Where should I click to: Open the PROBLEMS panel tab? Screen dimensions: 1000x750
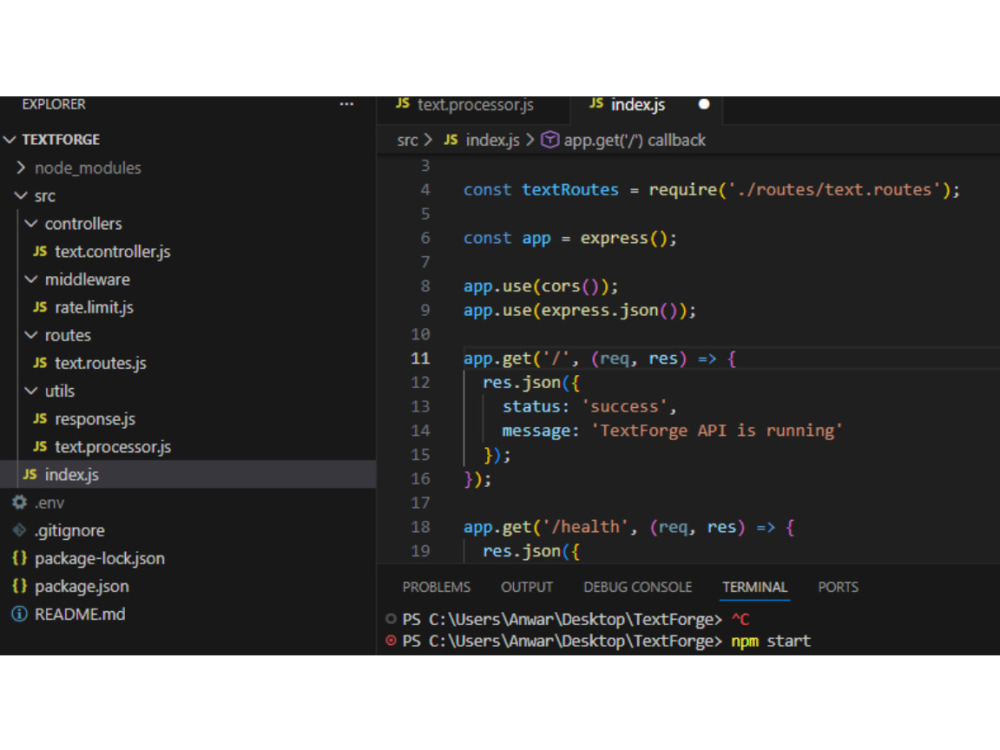436,587
